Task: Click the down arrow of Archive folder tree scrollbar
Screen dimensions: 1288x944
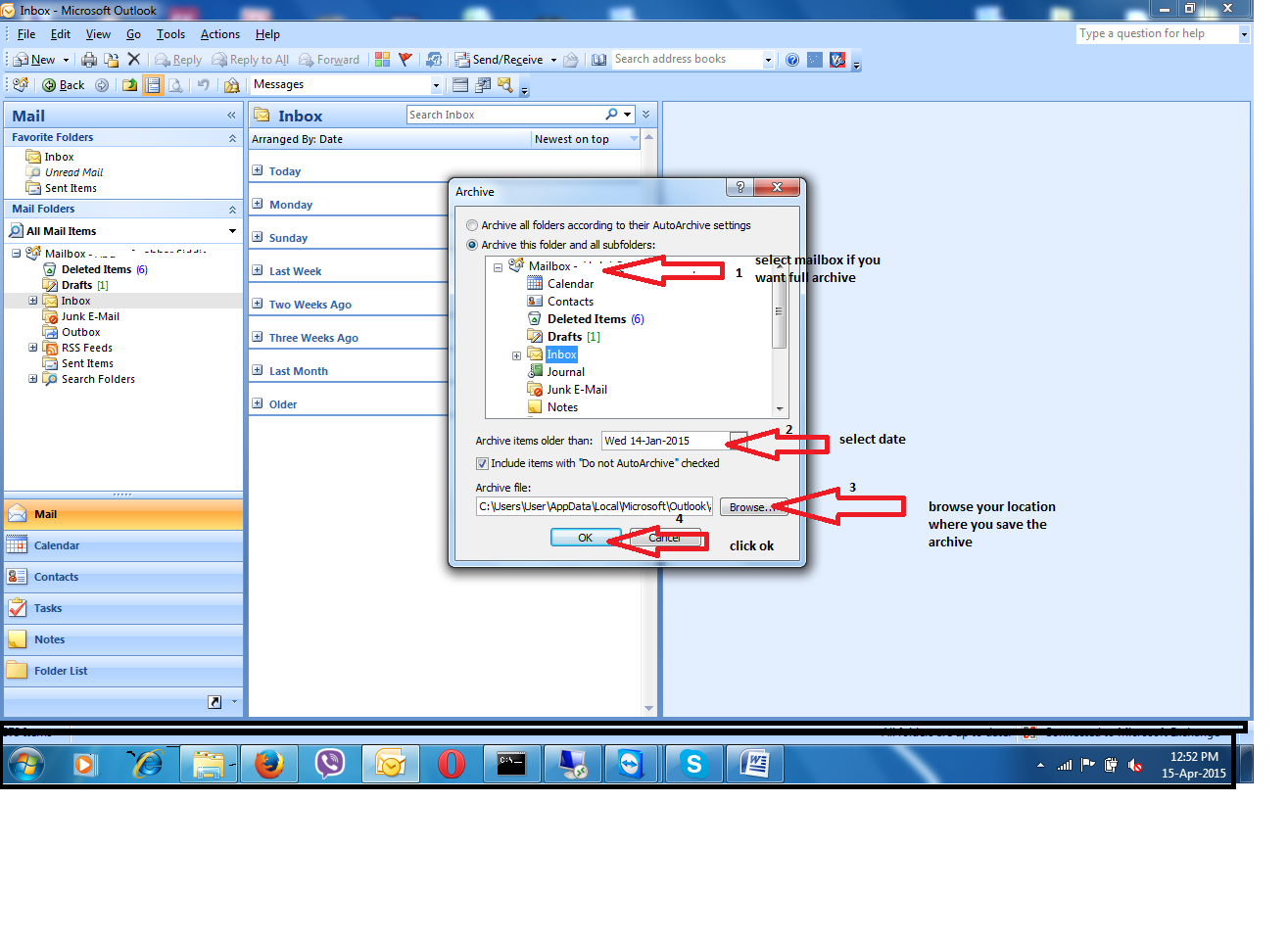Action: tap(780, 408)
